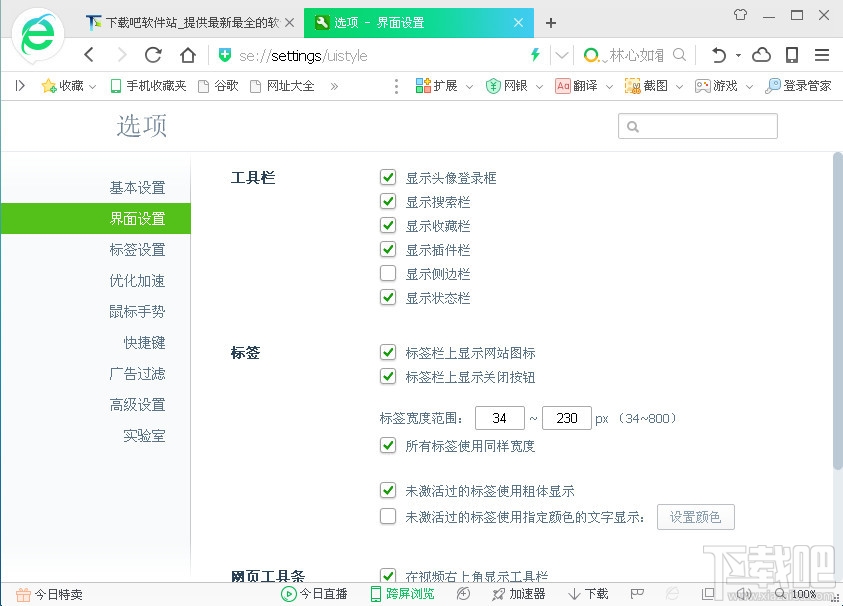Uncheck 显示插件栏 checkbox
Screen dimensions: 843x606
pos(388,249)
